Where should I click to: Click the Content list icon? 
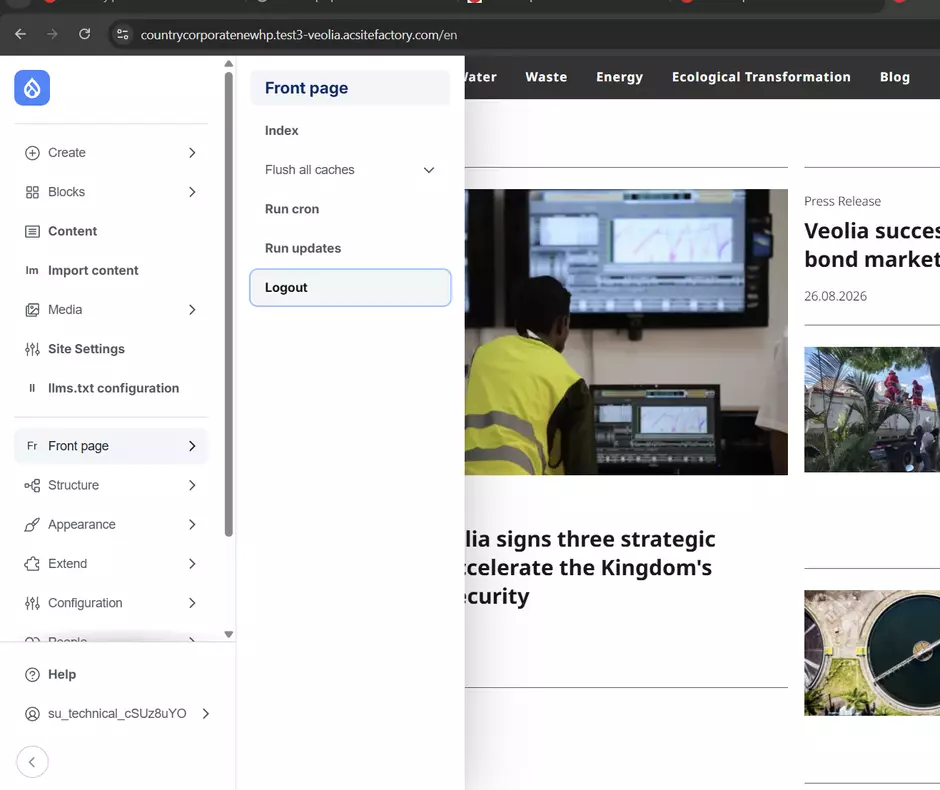point(32,231)
